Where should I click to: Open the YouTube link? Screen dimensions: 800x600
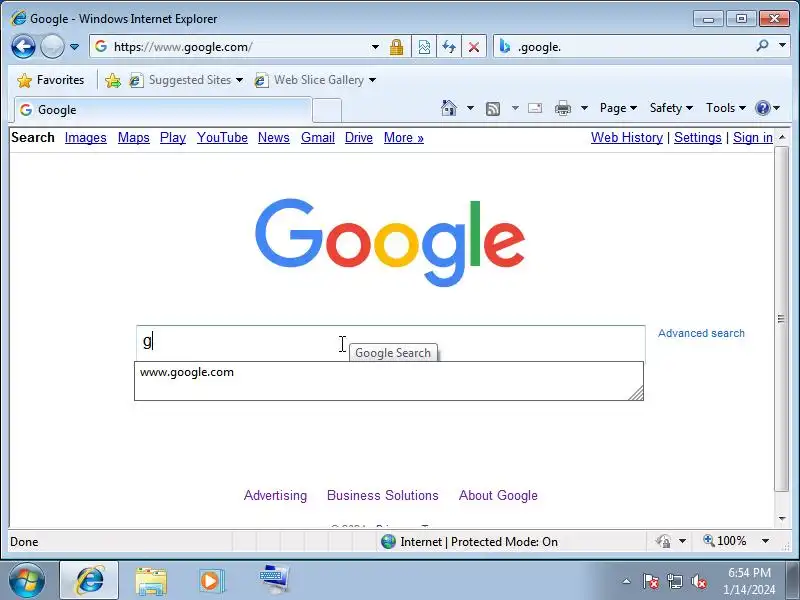(x=222, y=138)
